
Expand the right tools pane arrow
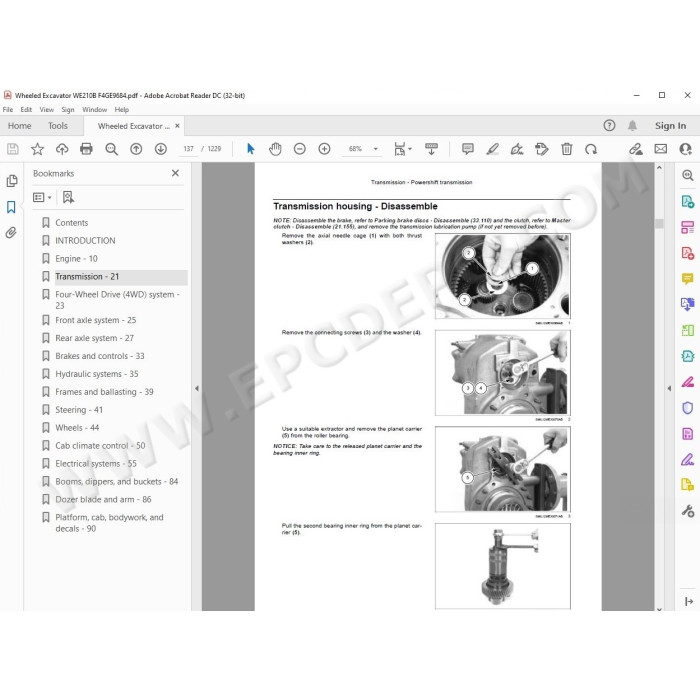[669, 388]
